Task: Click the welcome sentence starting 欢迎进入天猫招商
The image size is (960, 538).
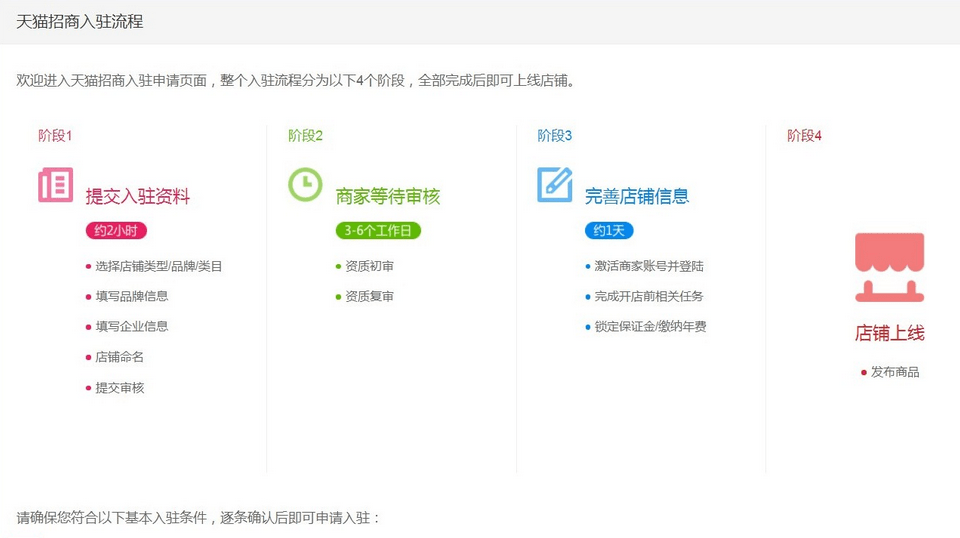Action: pyautogui.click(x=296, y=81)
